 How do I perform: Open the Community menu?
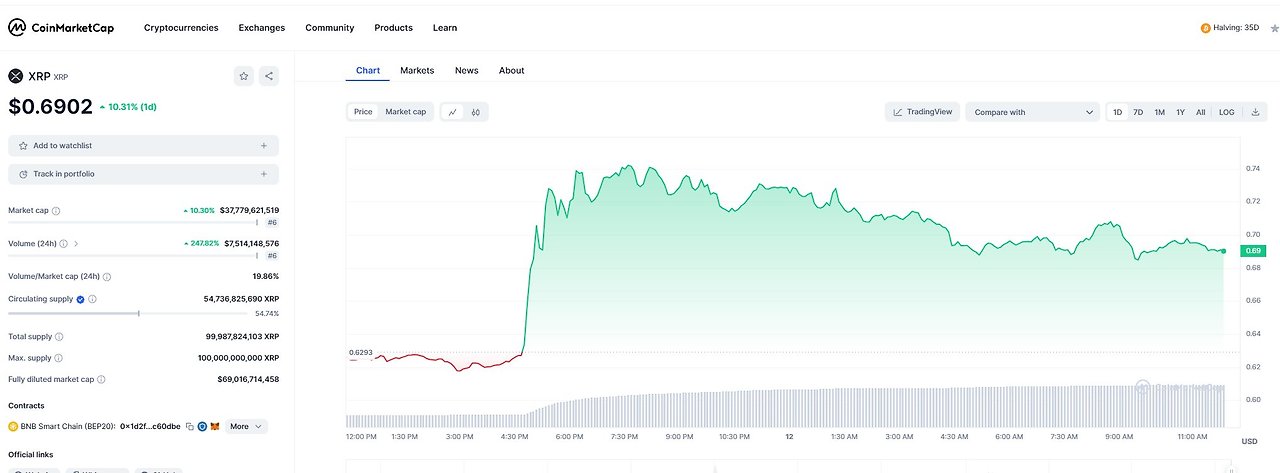click(x=330, y=28)
